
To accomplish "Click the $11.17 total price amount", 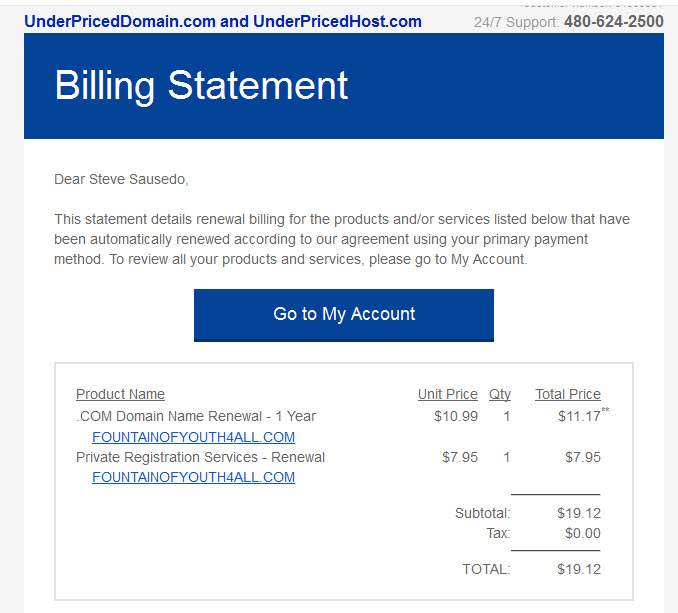I will 579,416.
